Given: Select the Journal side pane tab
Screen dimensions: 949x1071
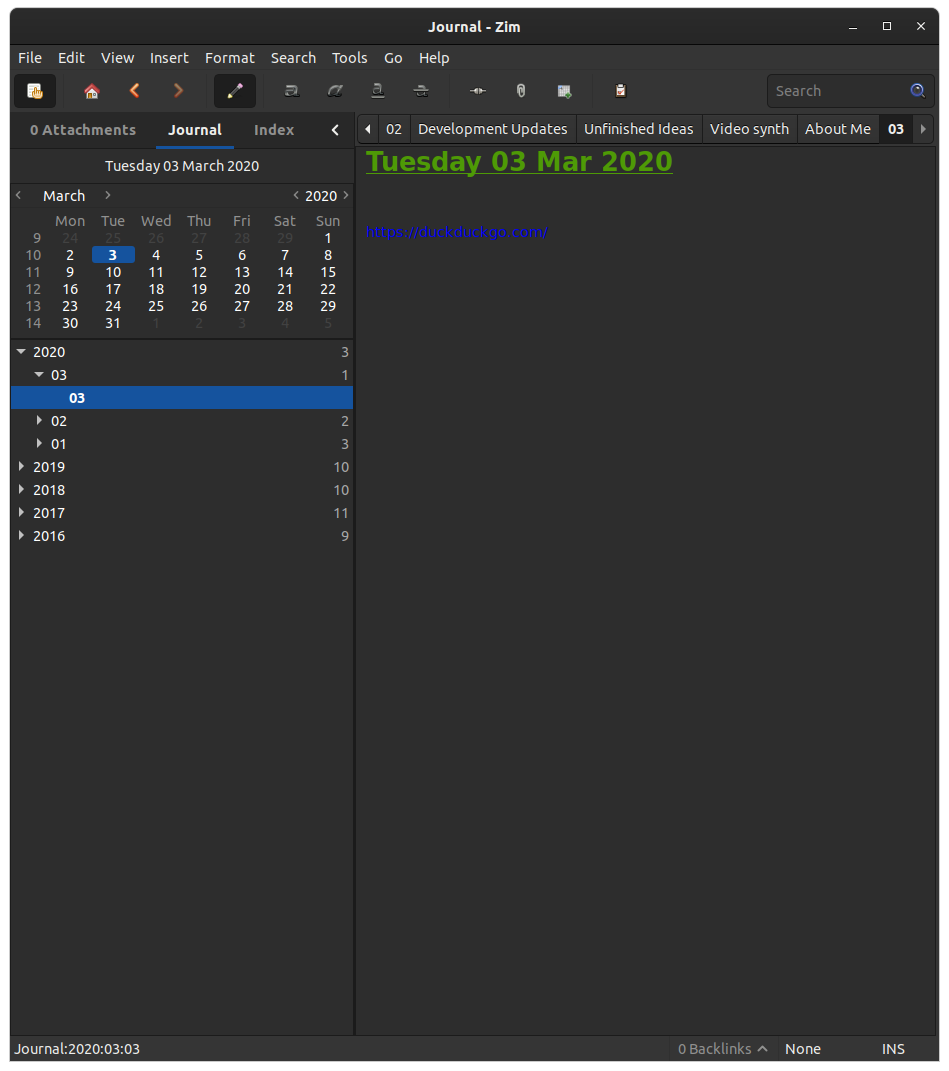Looking at the screenshot, I should click(195, 130).
